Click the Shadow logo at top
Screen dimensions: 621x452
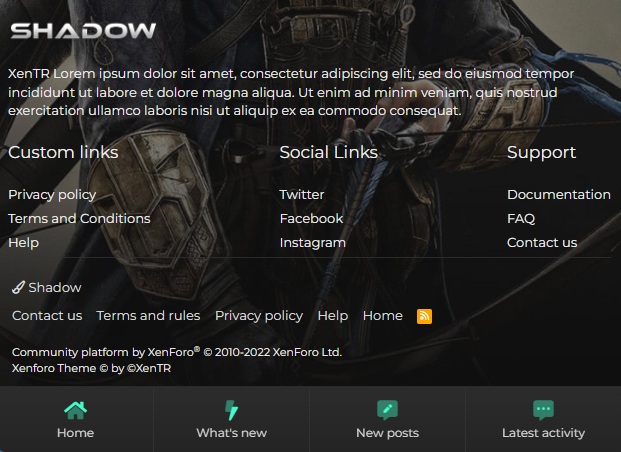(x=83, y=30)
